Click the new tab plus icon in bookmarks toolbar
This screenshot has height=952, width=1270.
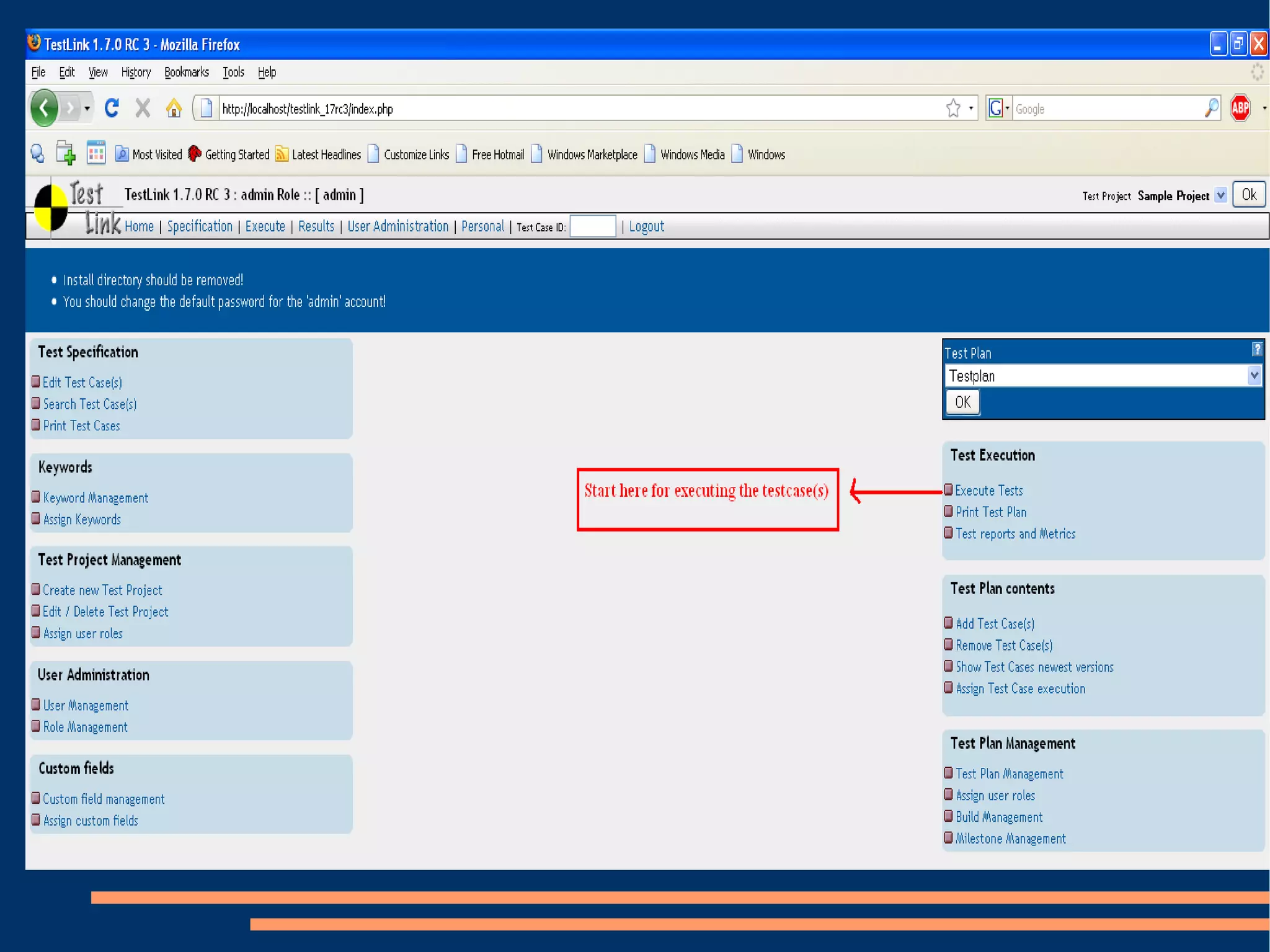point(66,153)
